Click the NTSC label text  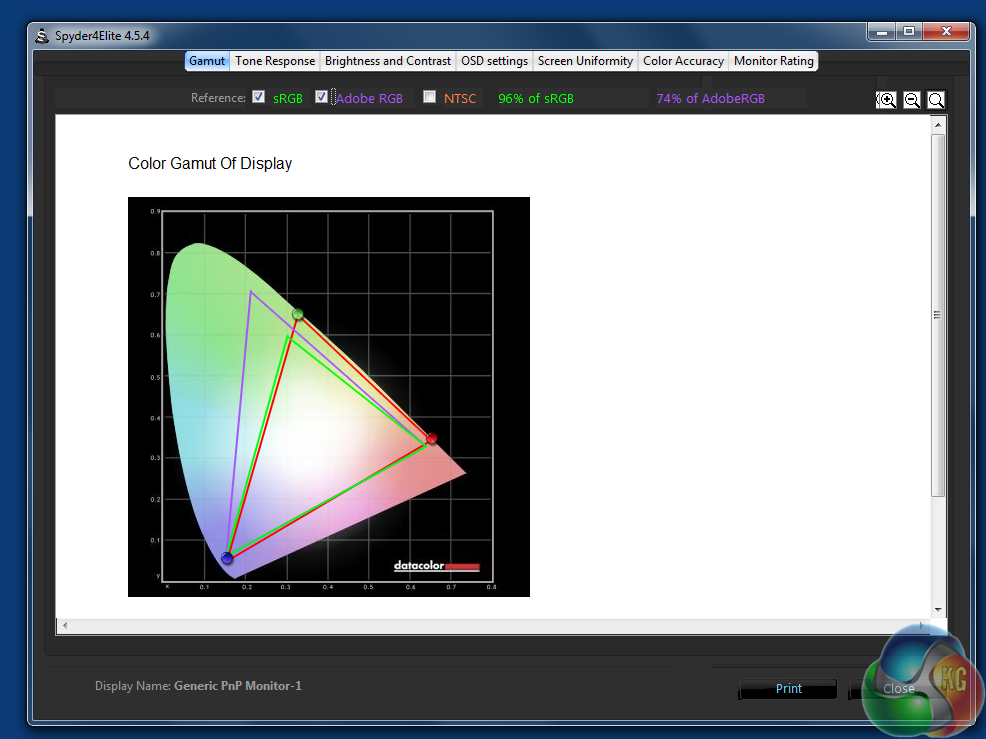coord(460,99)
